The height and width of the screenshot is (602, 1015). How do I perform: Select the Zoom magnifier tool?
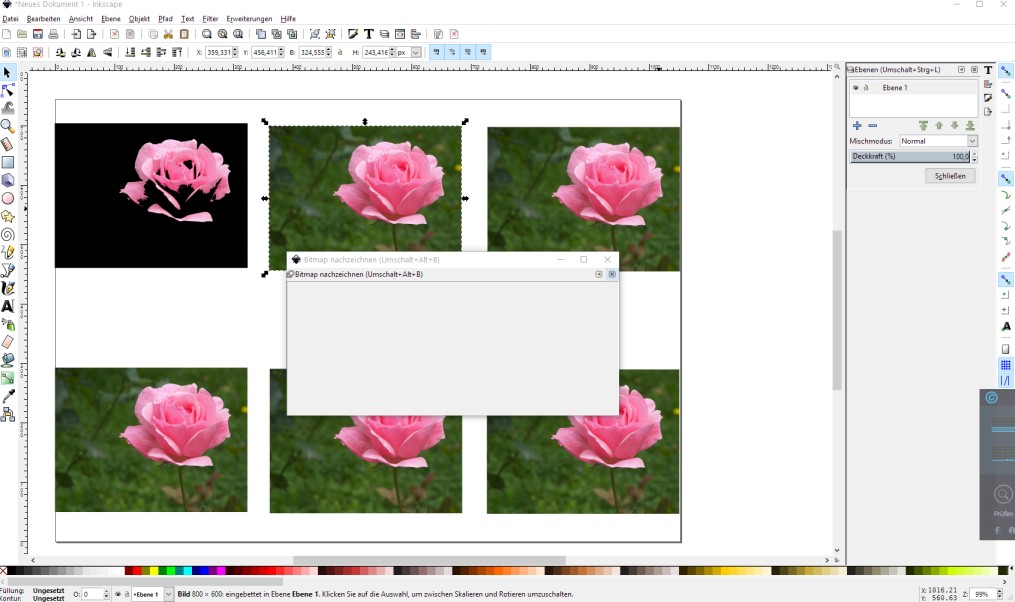point(8,126)
